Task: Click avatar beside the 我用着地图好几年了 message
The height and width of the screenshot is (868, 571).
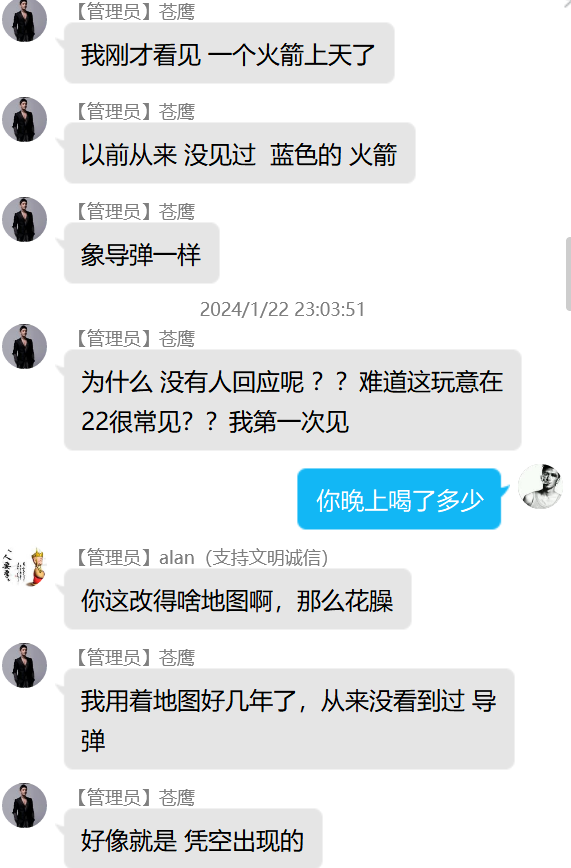Action: point(24,665)
